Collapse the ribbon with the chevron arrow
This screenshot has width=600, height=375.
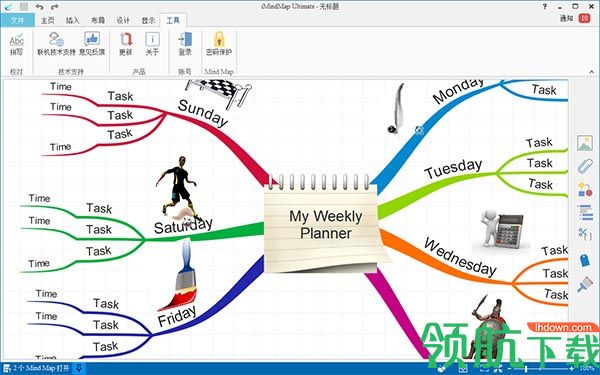[x=592, y=72]
